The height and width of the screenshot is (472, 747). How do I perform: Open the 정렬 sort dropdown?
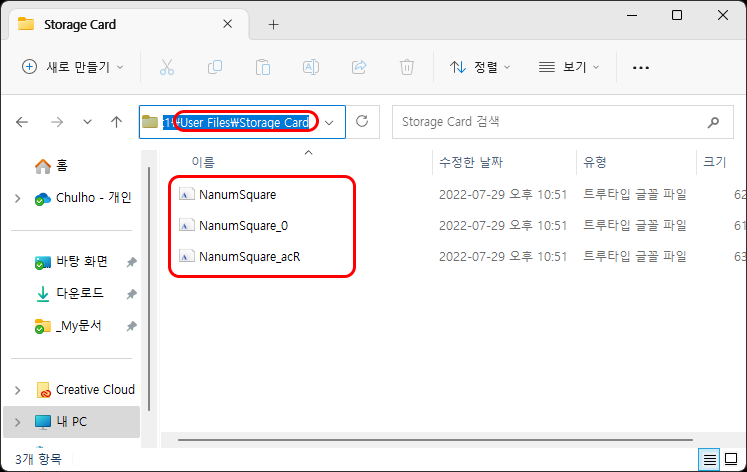click(x=480, y=67)
